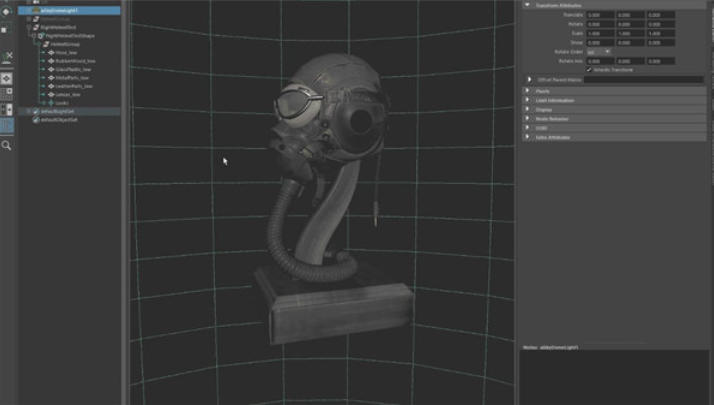Click the magnifier search icon in left toolbar
This screenshot has height=405, width=714.
[6, 145]
